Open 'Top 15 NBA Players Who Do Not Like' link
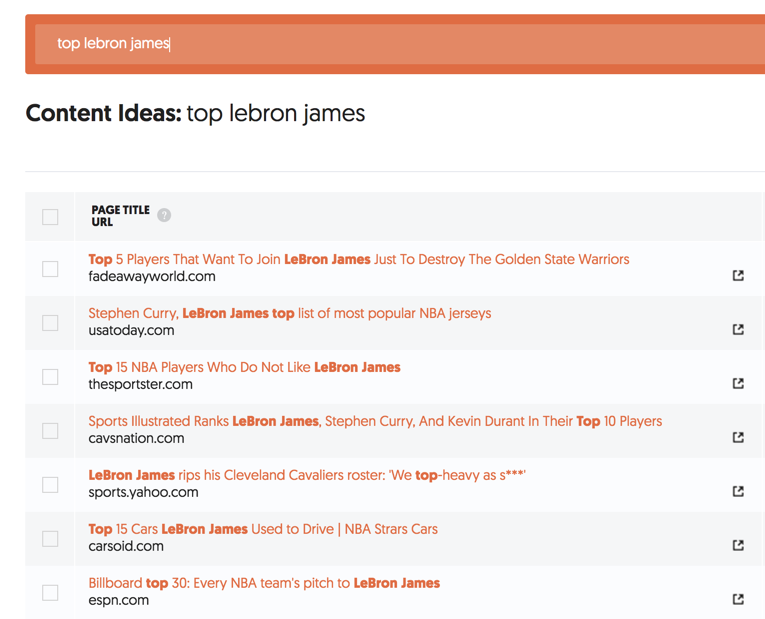Image resolution: width=765 pixels, height=619 pixels. tap(244, 367)
